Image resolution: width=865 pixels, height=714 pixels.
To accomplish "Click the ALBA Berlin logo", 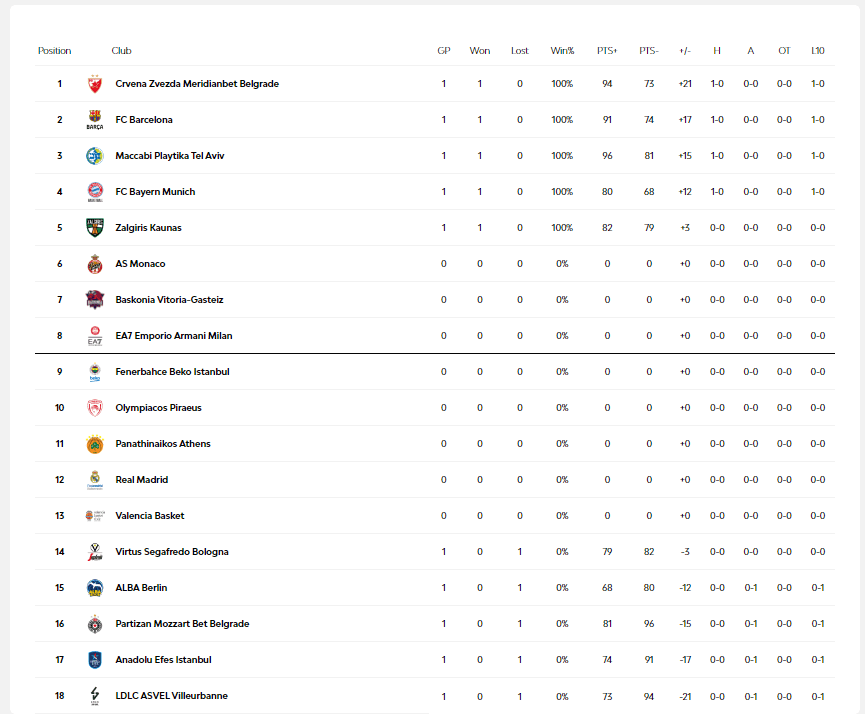I will [95, 588].
